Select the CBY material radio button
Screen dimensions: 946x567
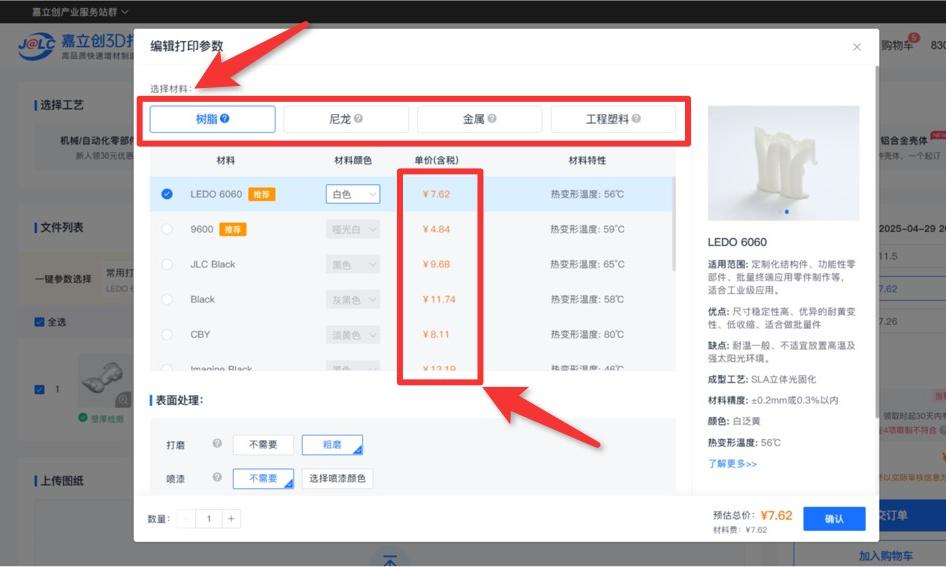click(x=167, y=334)
